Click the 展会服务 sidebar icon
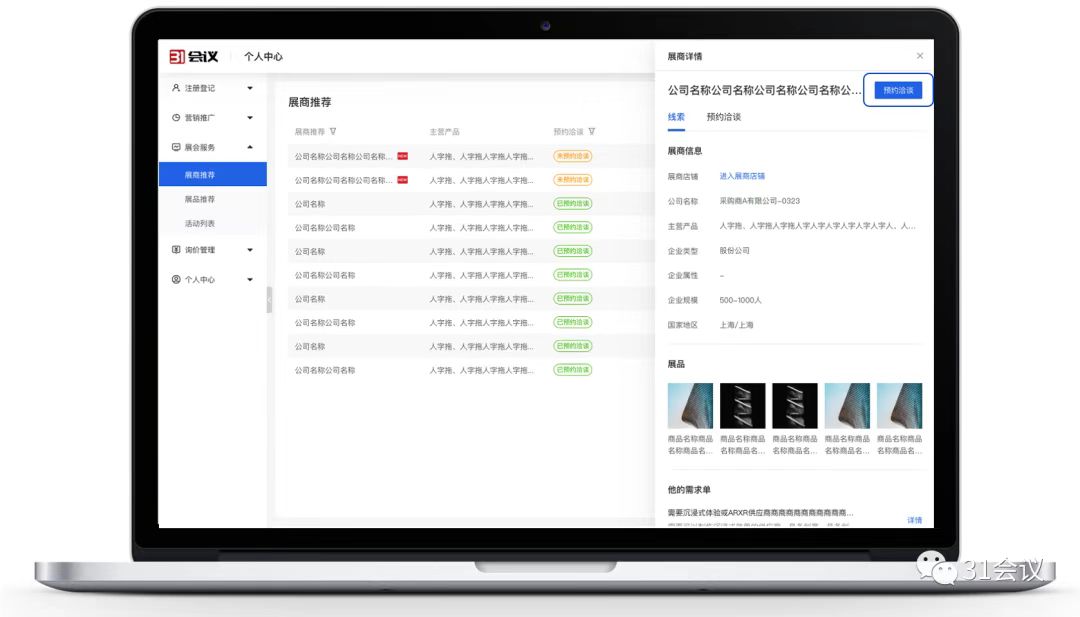 (176, 147)
